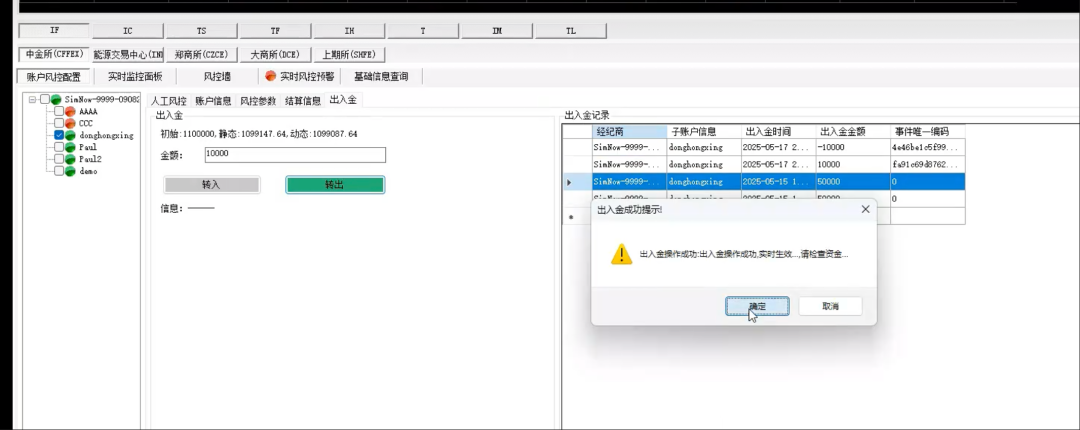Click the green status icon beside demo
1080x430 pixels.
click(x=70, y=170)
